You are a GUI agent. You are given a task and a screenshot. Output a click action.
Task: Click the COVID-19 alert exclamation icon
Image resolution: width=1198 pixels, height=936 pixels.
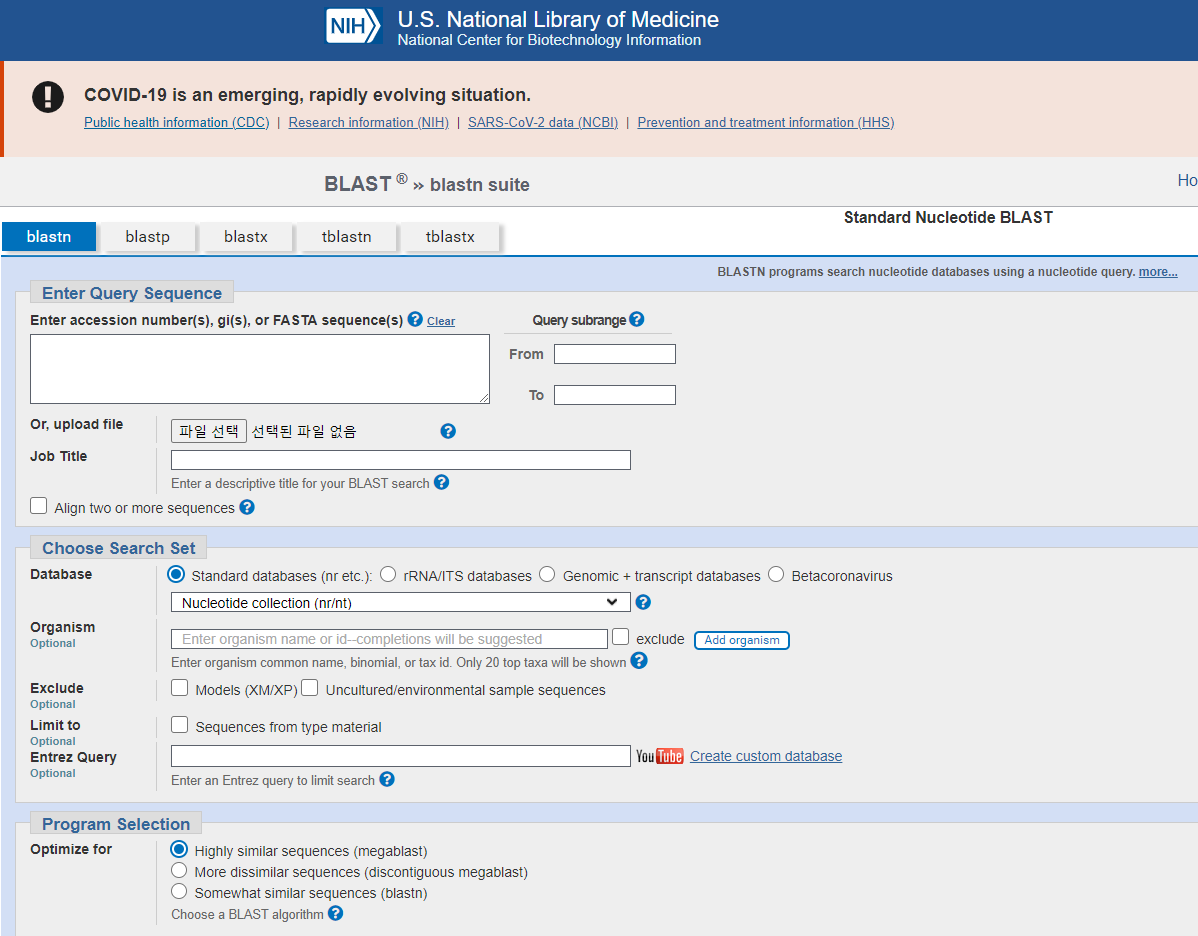(48, 97)
